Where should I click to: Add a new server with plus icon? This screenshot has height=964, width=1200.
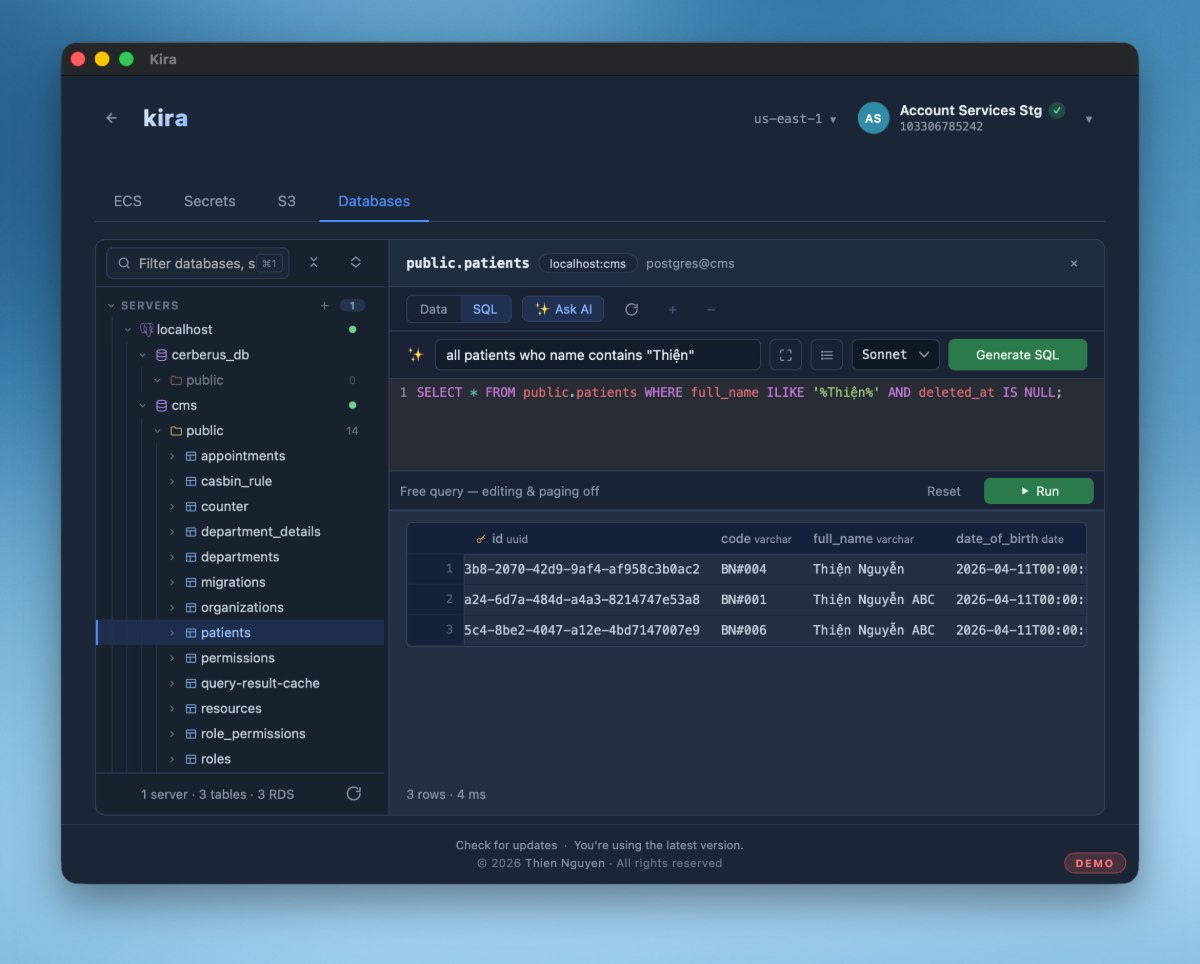(324, 305)
